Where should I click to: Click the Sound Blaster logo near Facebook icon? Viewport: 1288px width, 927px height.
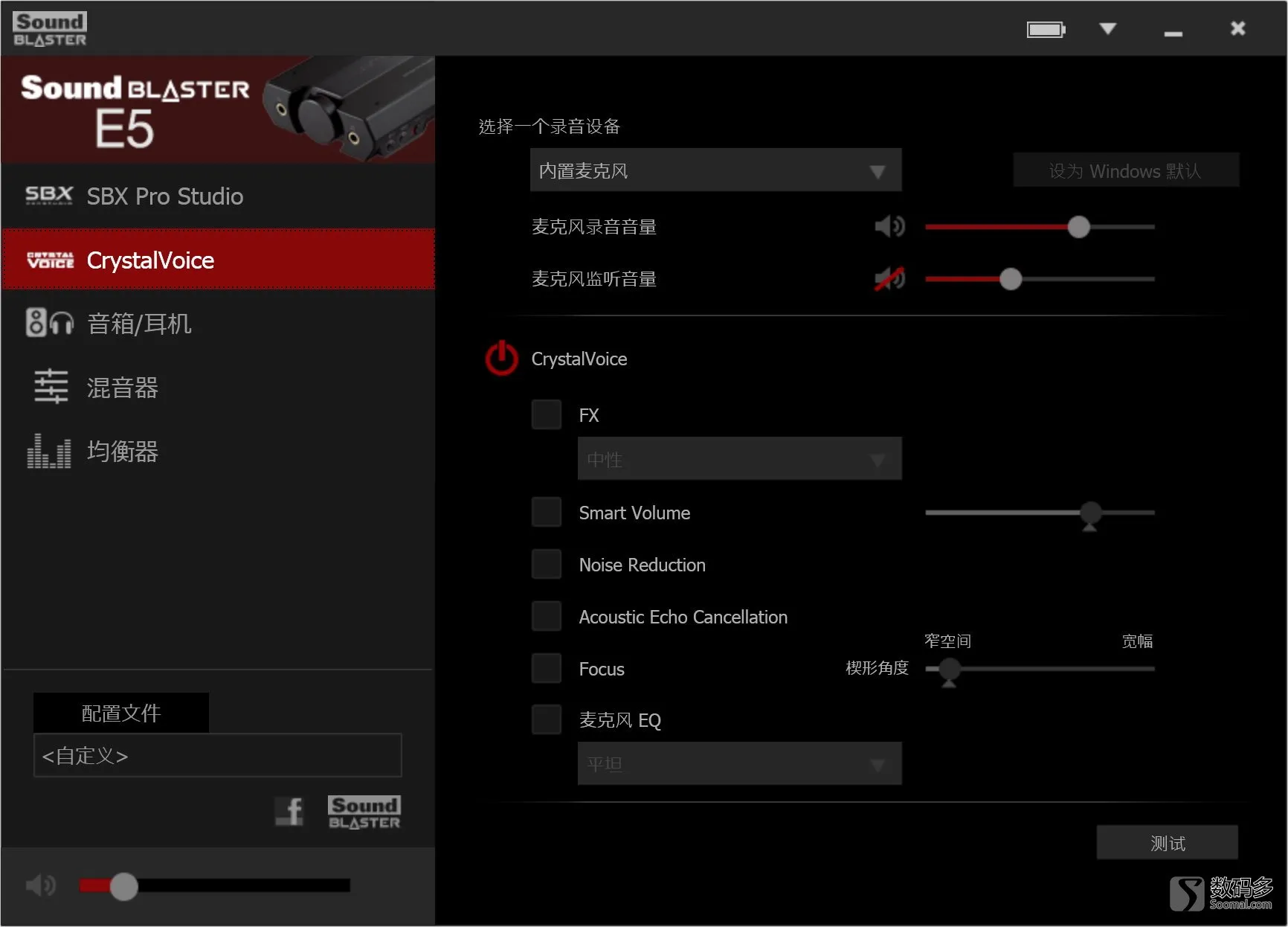[364, 812]
